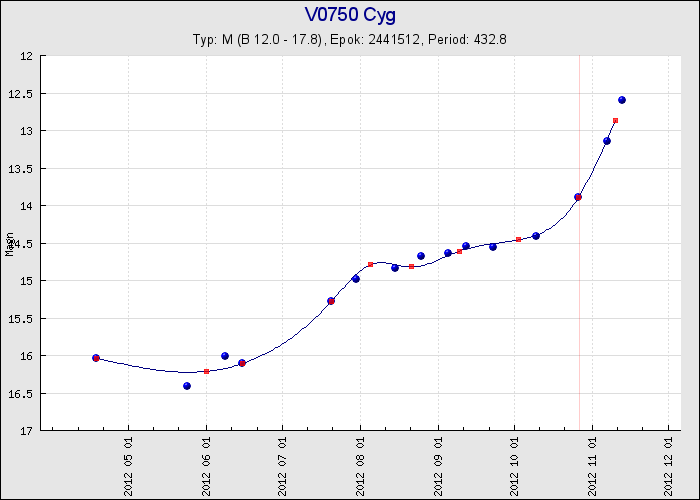Select the 15.5 magnitude axis label
The width and height of the screenshot is (700, 500).
pos(21,318)
